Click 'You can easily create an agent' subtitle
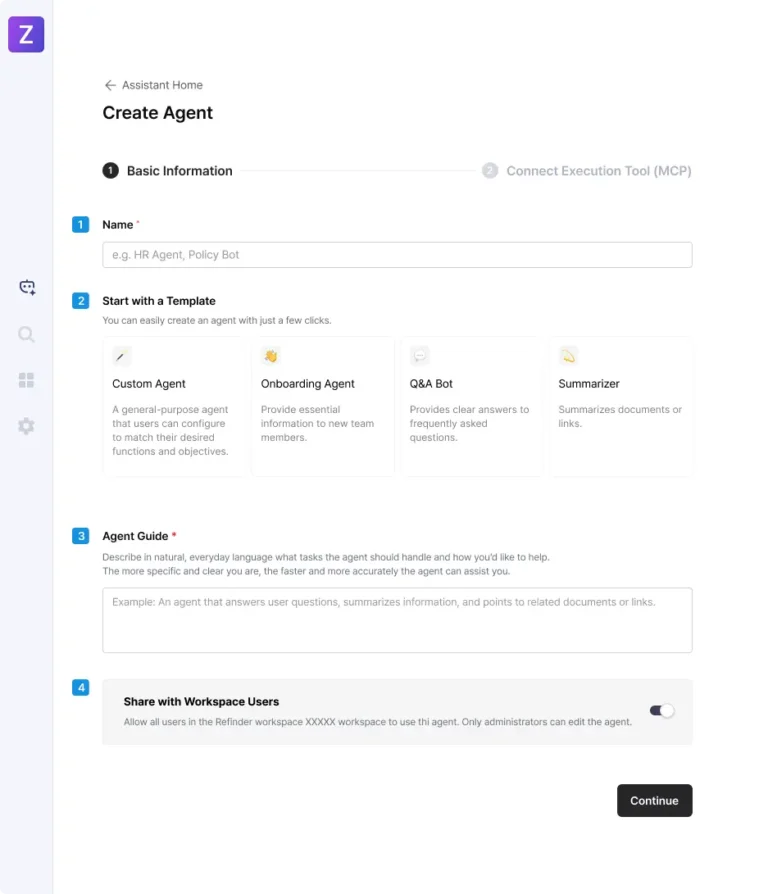The width and height of the screenshot is (768, 894). coord(217,320)
